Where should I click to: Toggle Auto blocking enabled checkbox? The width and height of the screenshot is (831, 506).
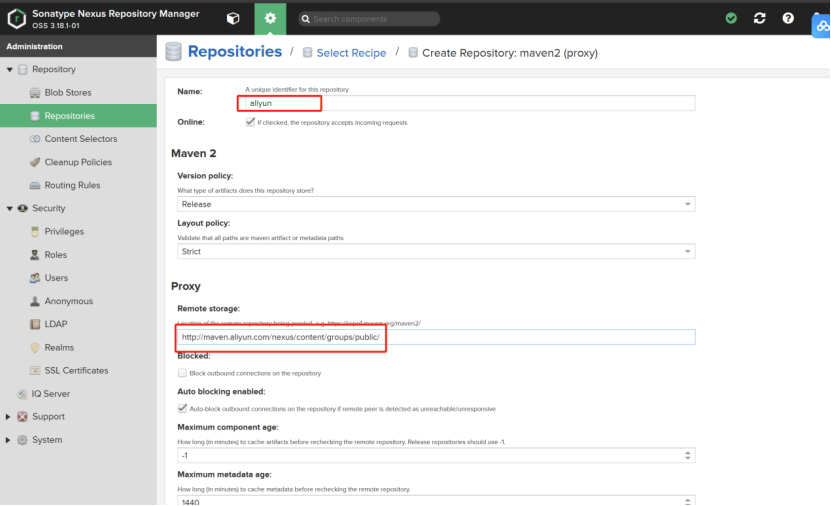click(182, 409)
